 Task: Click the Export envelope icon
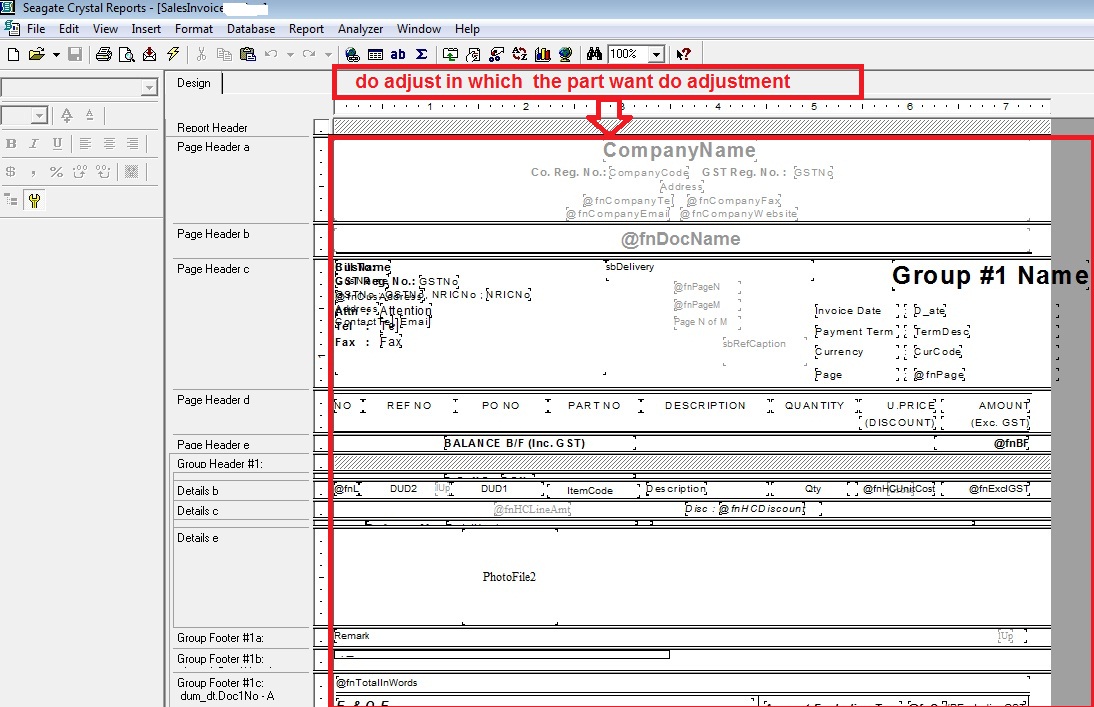150,54
